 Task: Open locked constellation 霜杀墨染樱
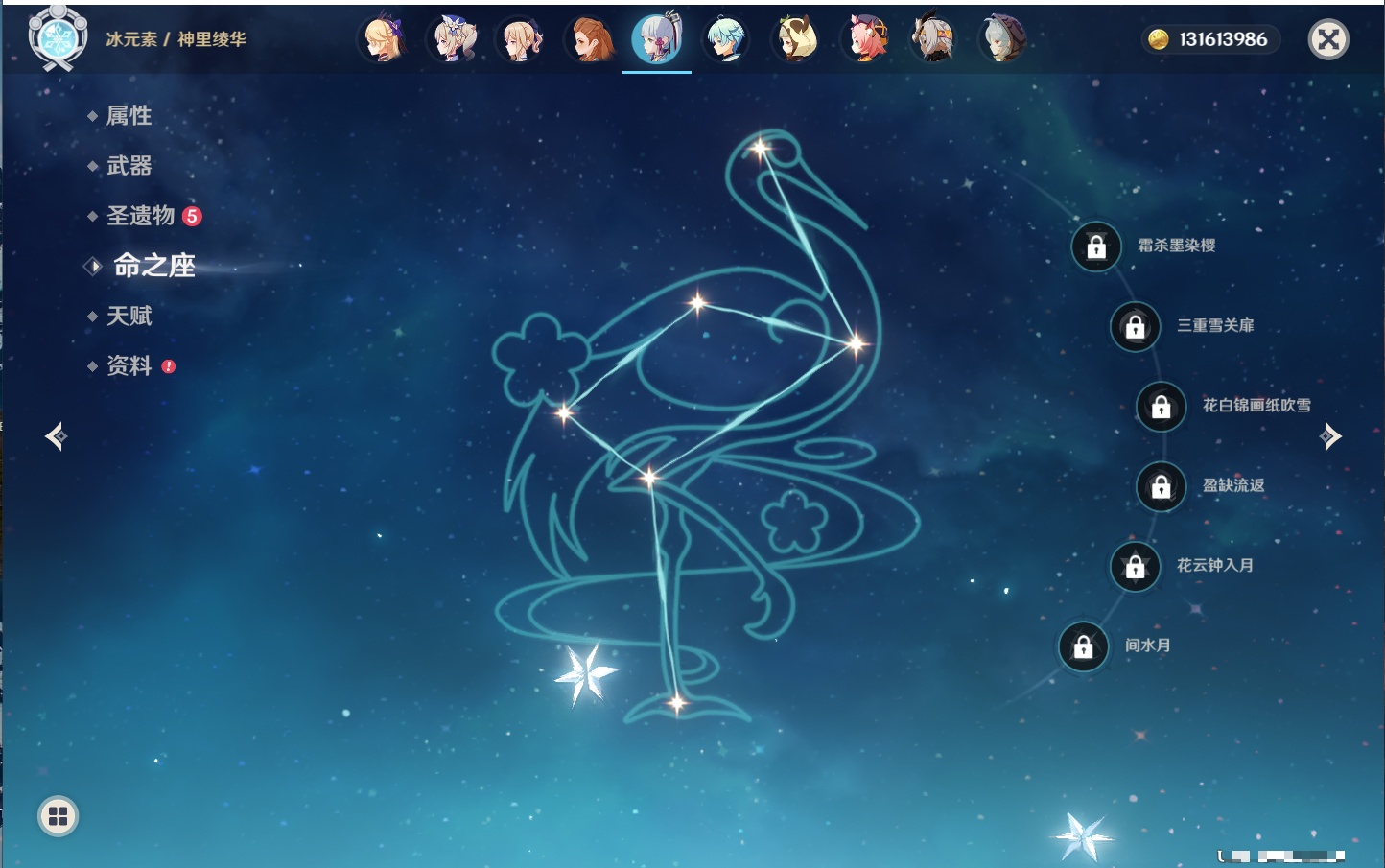tap(1096, 246)
